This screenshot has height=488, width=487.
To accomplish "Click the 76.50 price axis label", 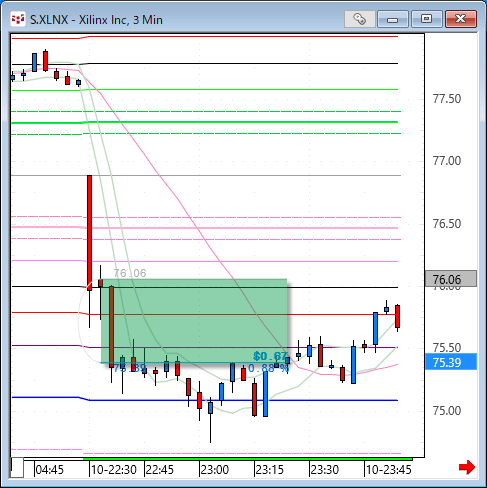I will 447,223.
